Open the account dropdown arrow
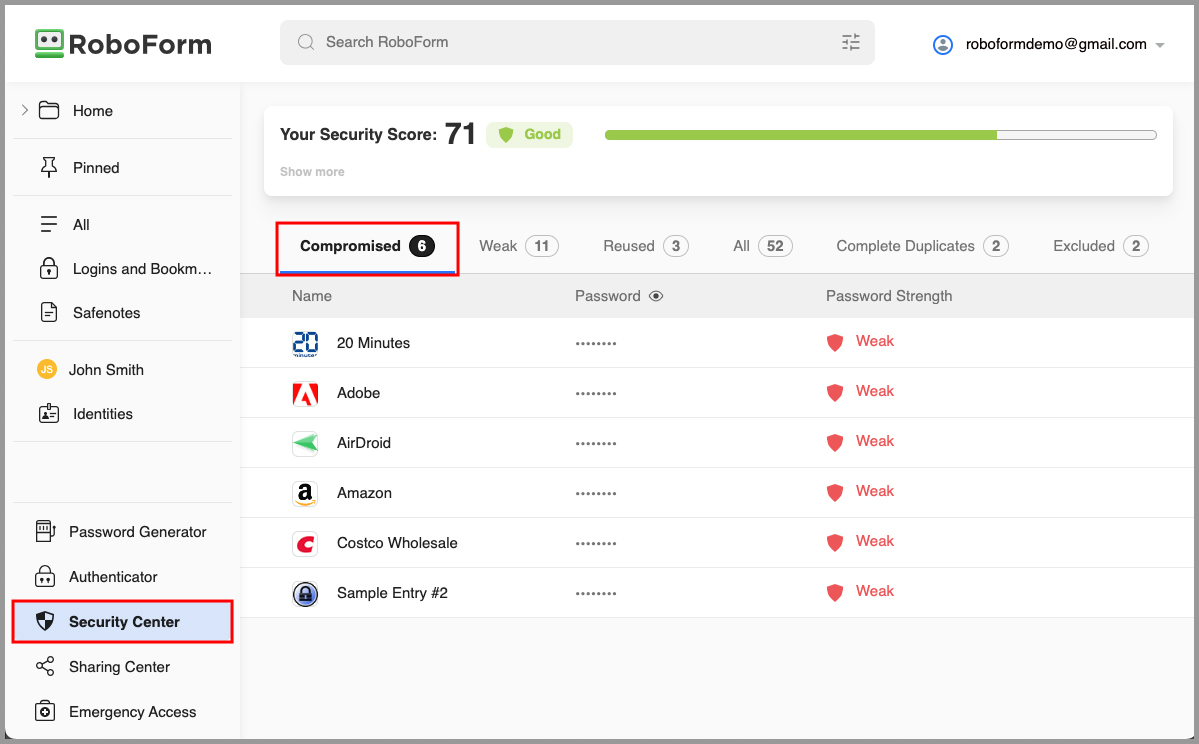The image size is (1199, 744). click(x=1160, y=45)
